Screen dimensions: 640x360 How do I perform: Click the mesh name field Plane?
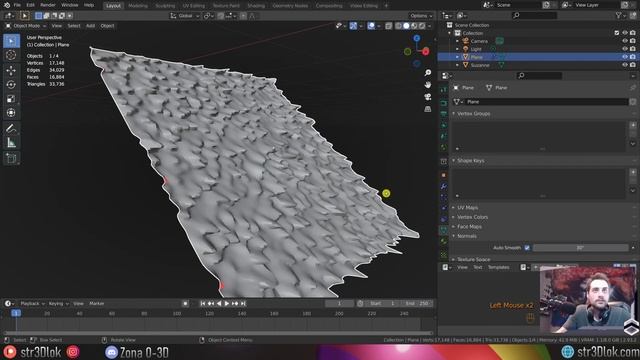546,102
